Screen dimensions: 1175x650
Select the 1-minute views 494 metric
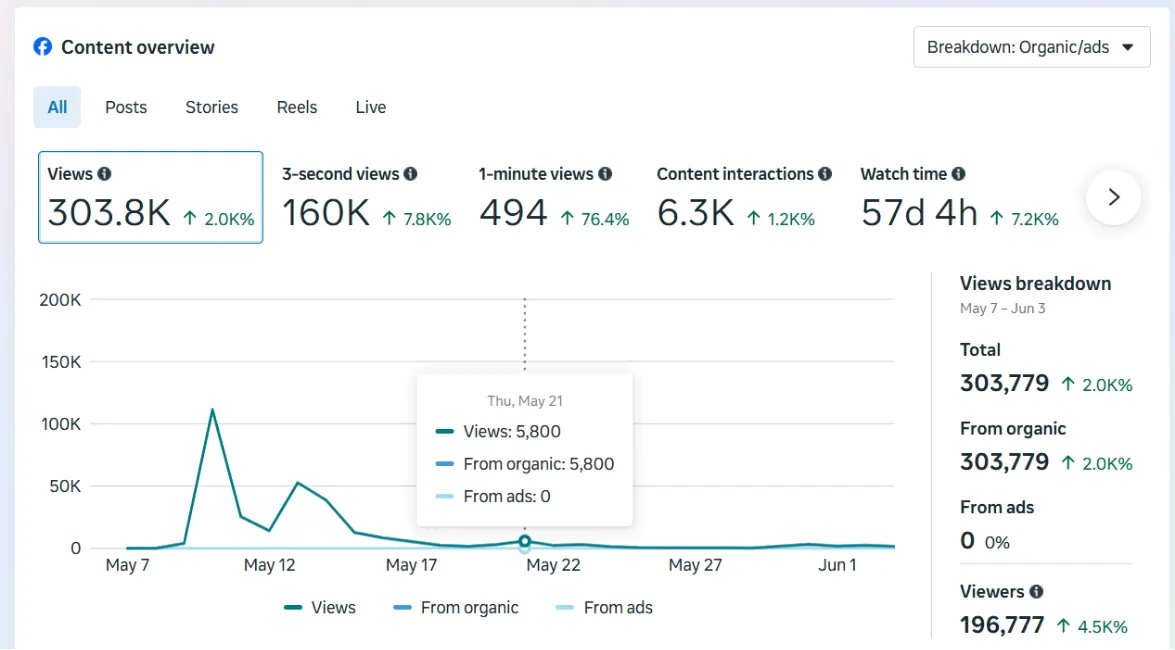[554, 198]
